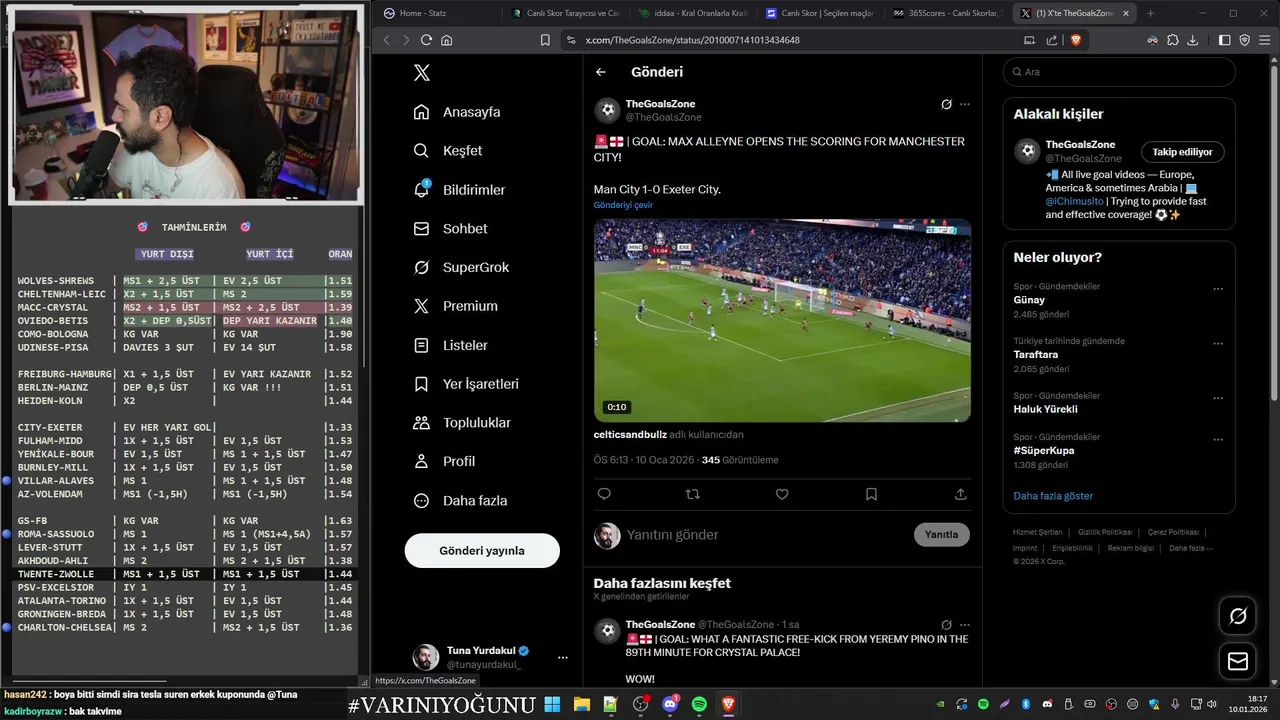Open options for Günay trend
This screenshot has height=720, width=1280.
(1218, 289)
